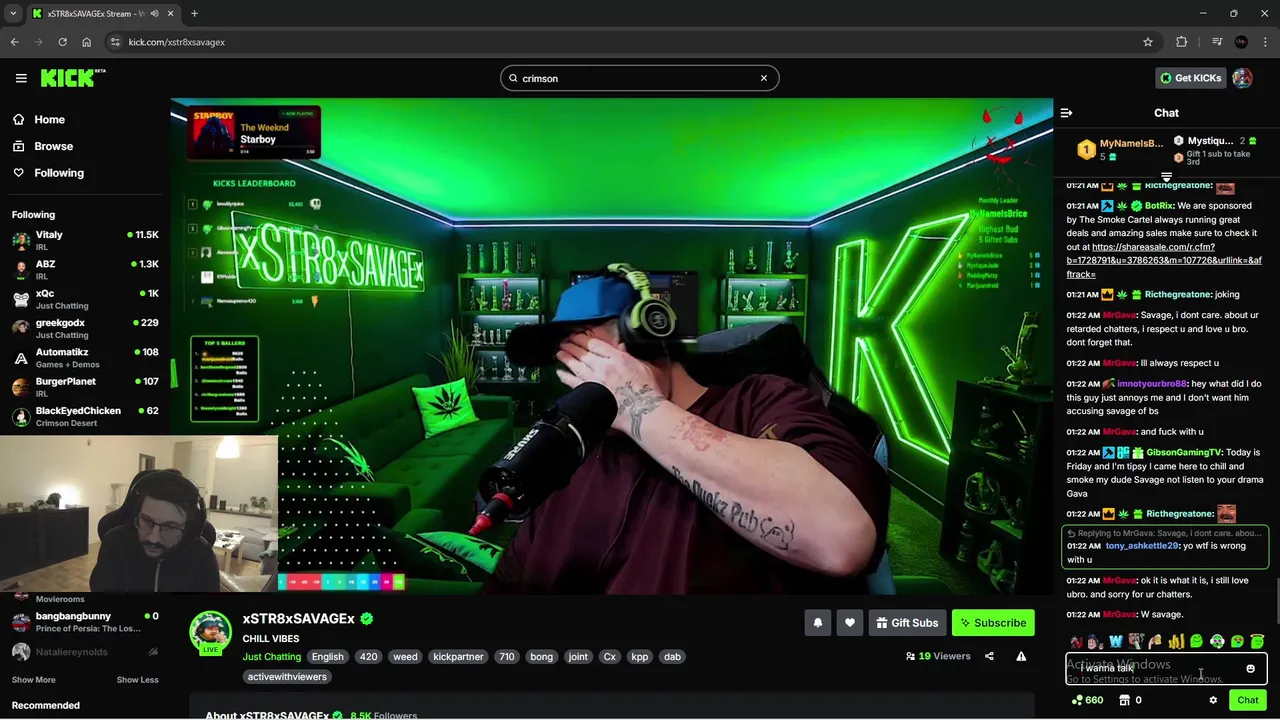Mute tab audio speaker icon

(154, 13)
